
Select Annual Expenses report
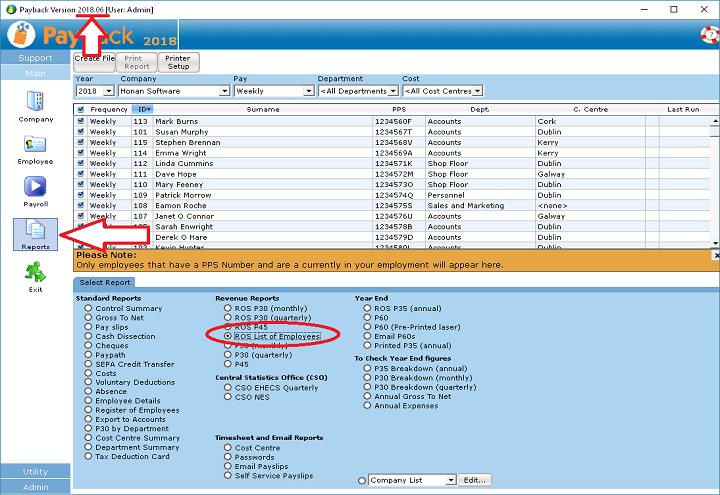click(367, 405)
